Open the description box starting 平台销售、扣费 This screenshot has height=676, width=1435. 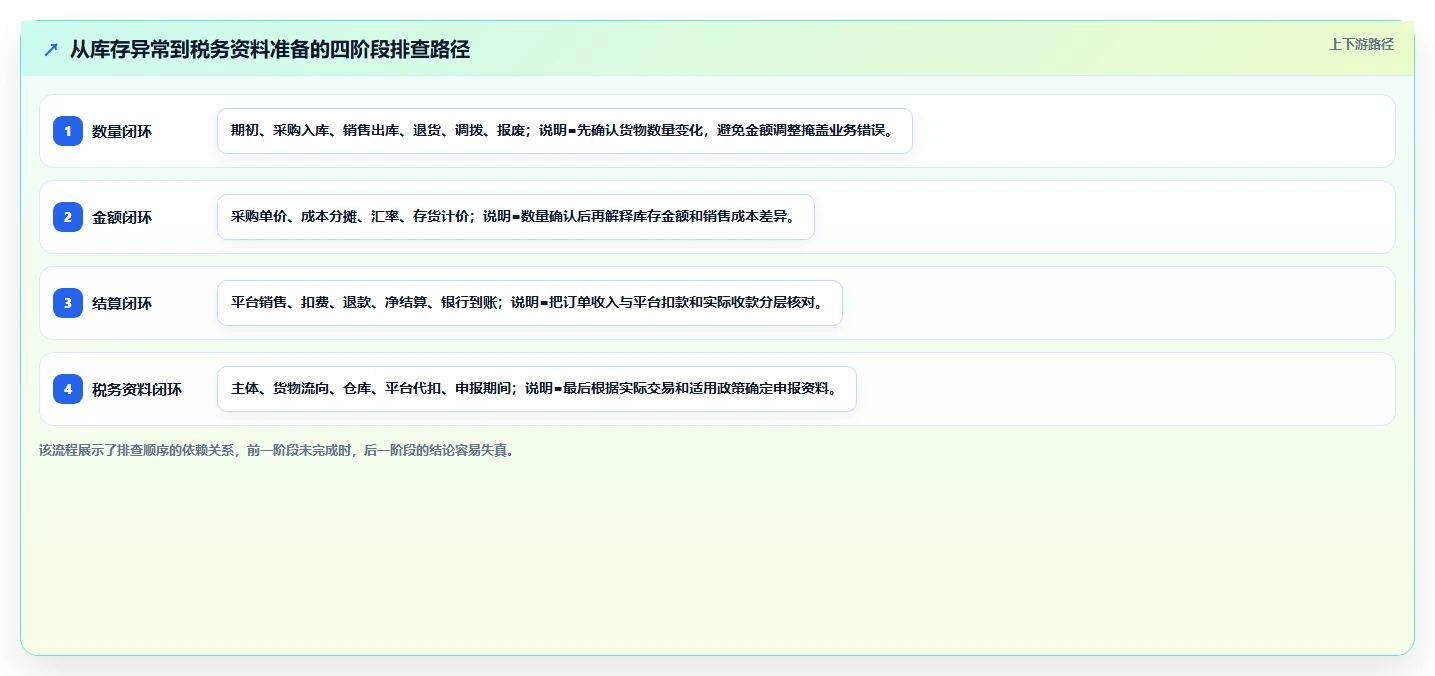[x=530, y=303]
